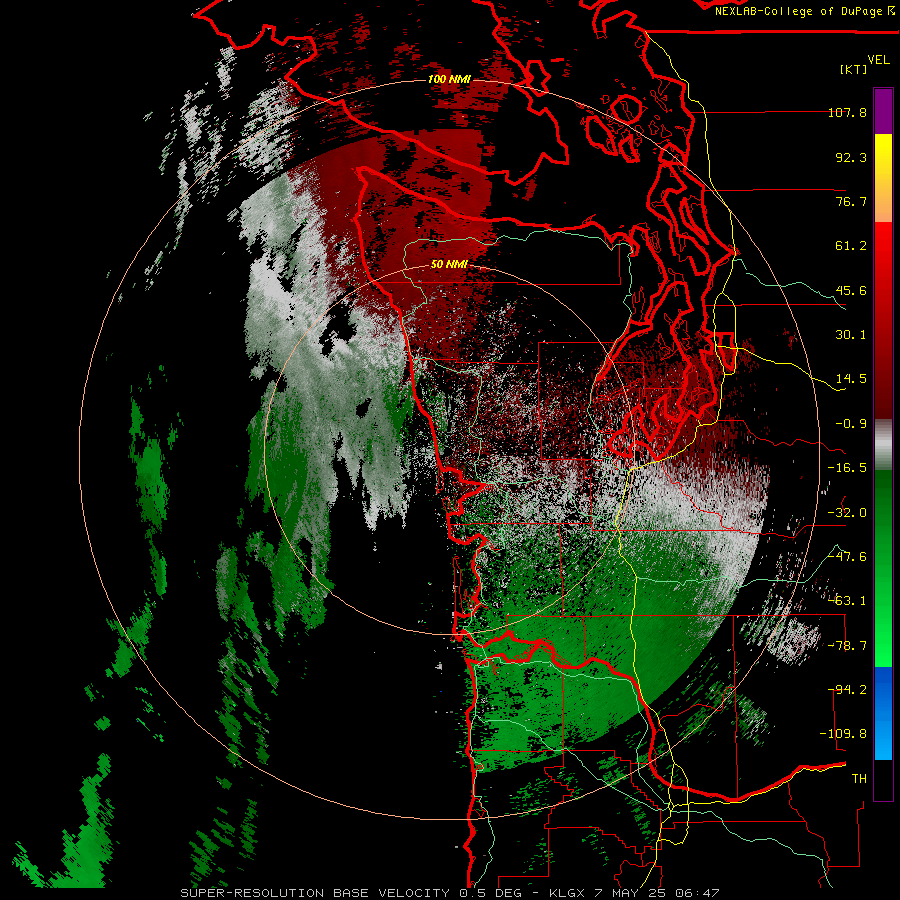Image resolution: width=900 pixels, height=900 pixels.
Task: Click the -16.5 scale value
Action: coord(847,468)
